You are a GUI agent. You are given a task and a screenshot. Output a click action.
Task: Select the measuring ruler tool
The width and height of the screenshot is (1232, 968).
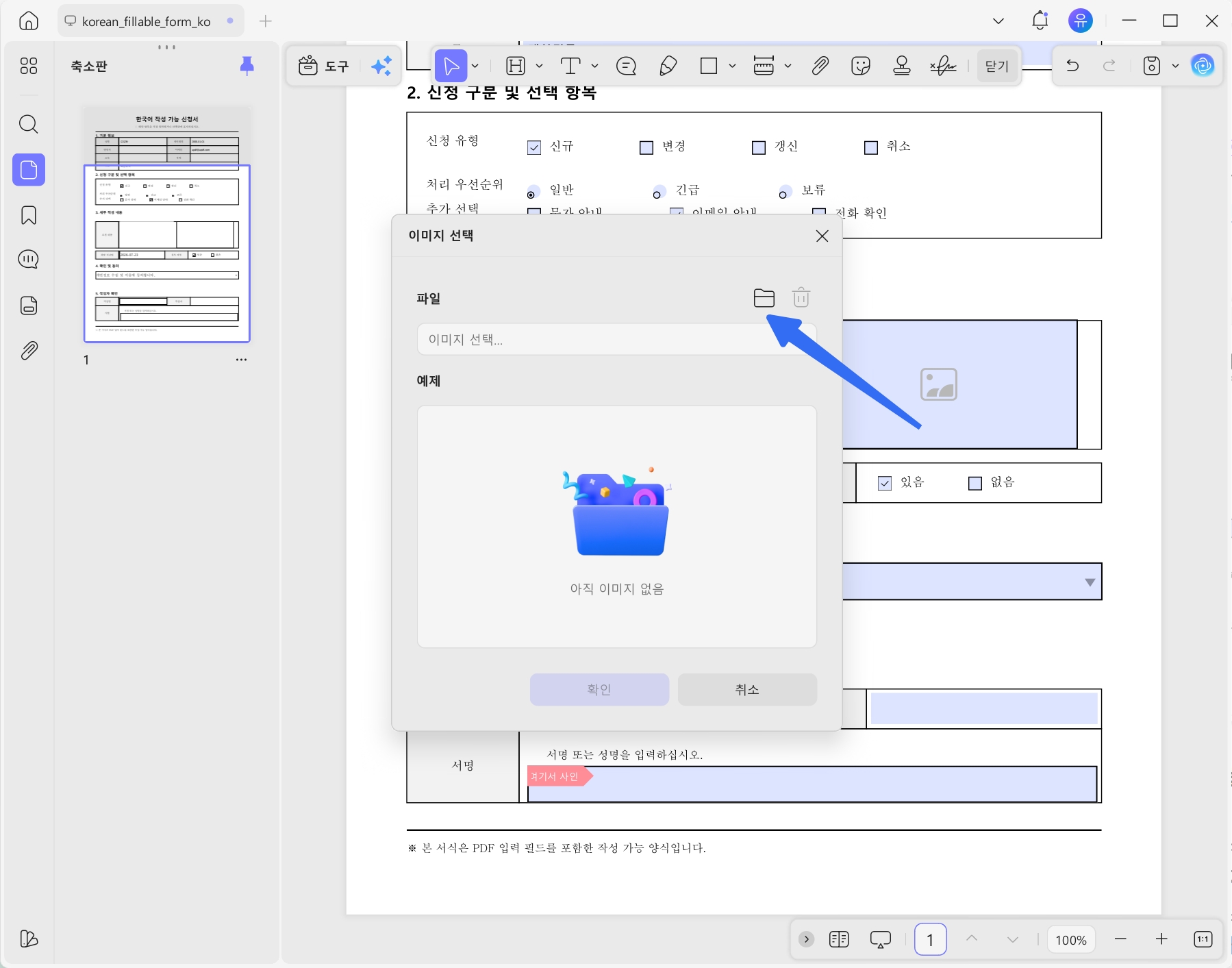point(764,66)
